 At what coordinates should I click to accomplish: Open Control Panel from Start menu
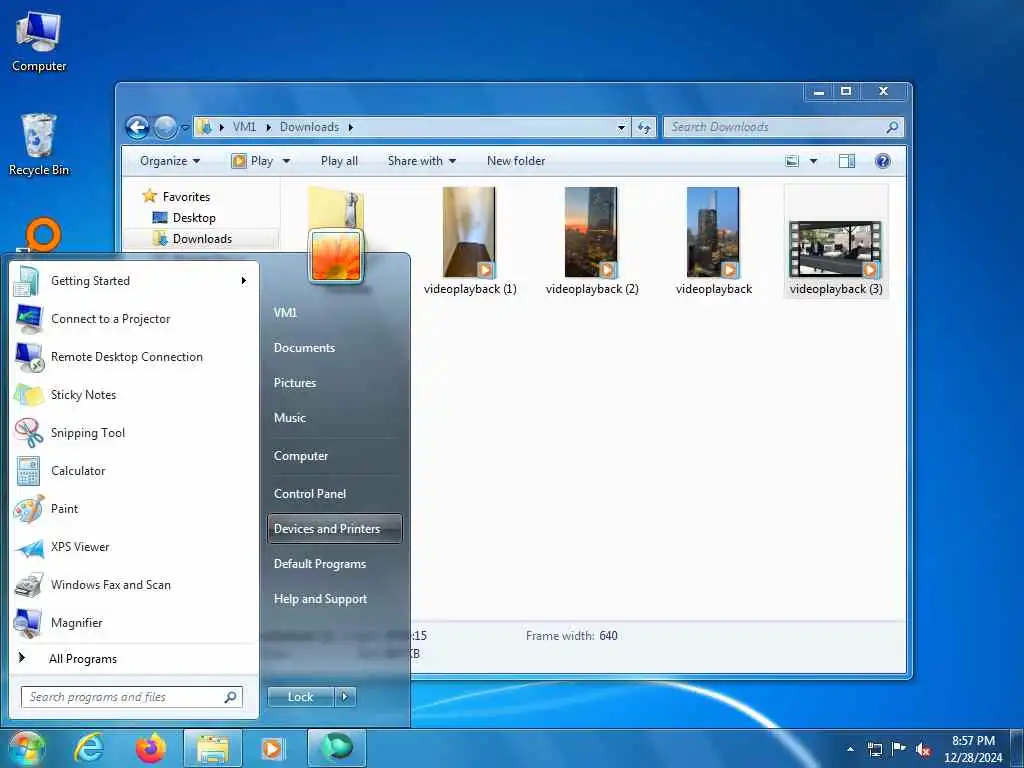click(x=310, y=494)
